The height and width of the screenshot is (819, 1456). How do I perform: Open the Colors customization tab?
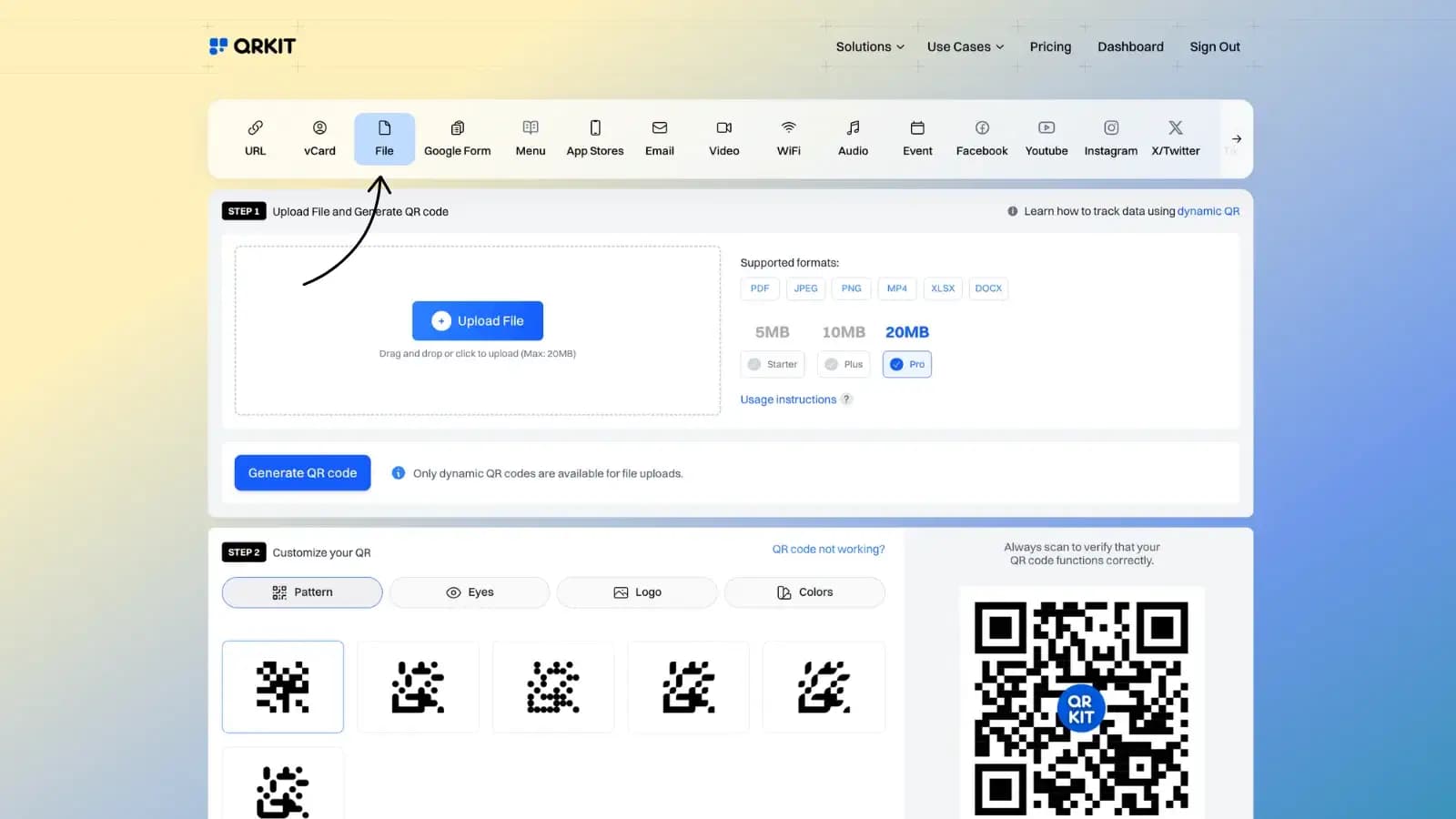point(804,591)
